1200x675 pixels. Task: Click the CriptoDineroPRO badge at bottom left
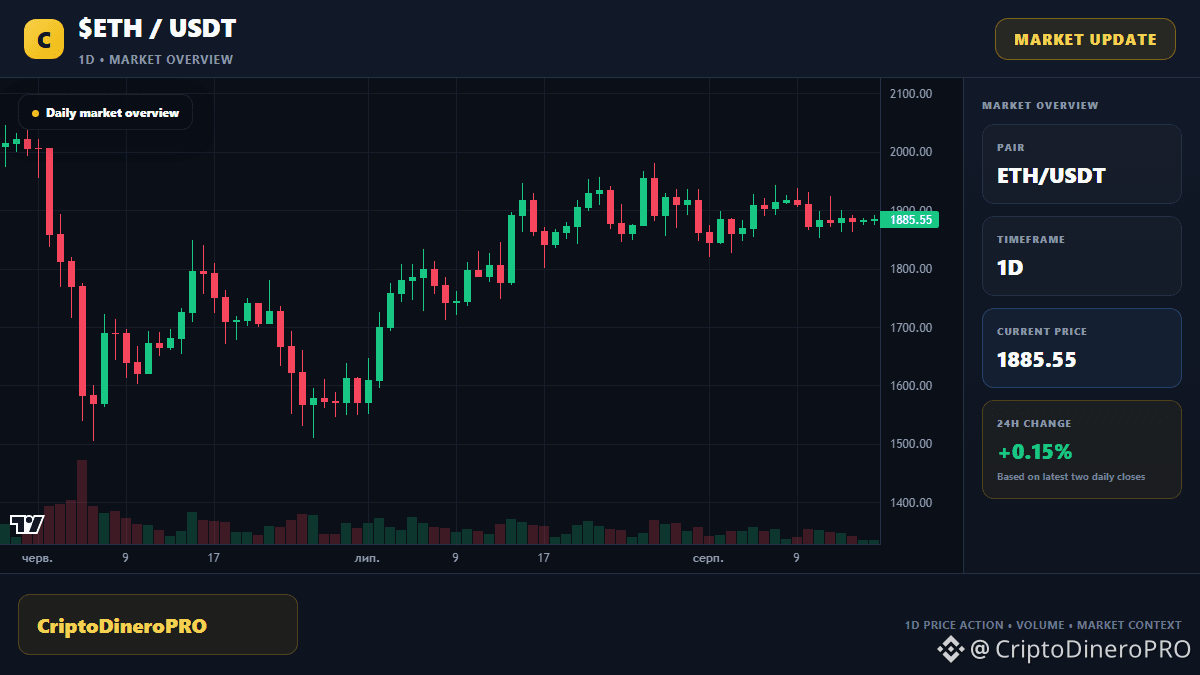point(158,625)
